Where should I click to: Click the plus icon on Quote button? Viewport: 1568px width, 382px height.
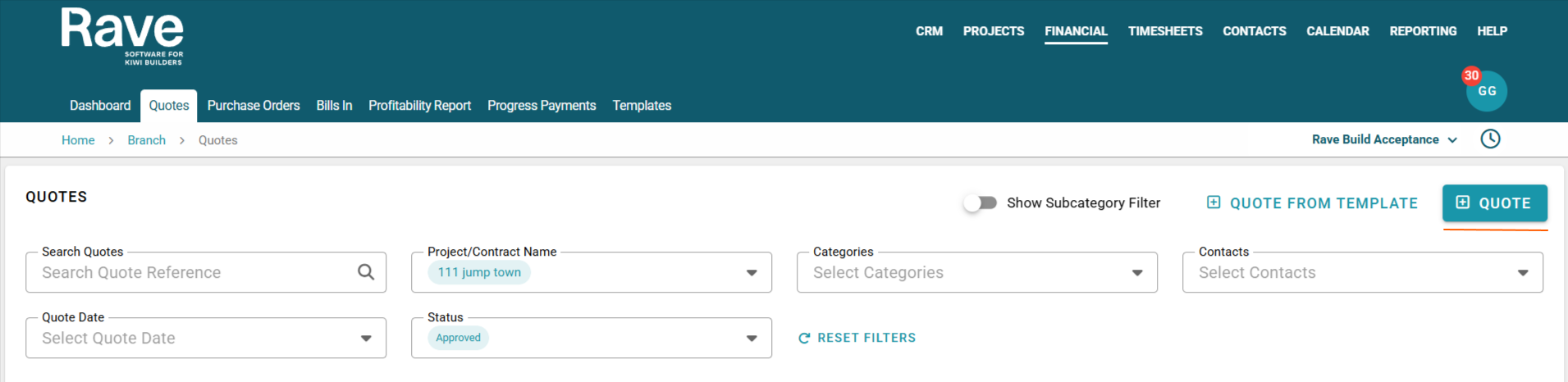tap(1462, 202)
